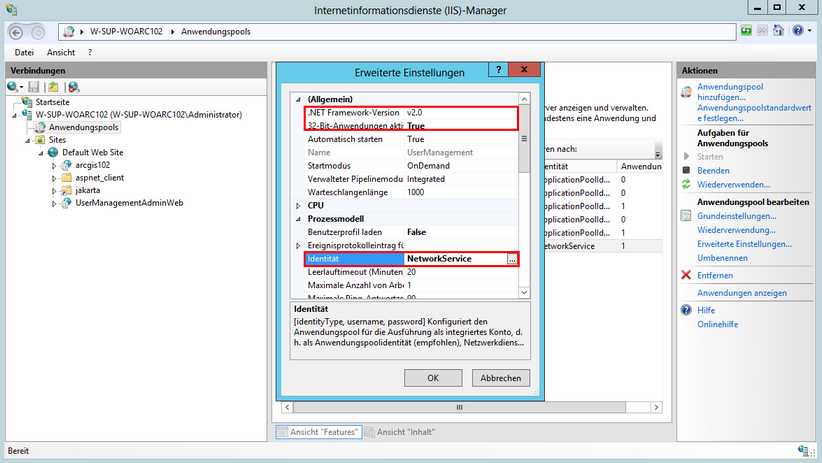Collapse the Default Web Site node
This screenshot has width=822, height=463.
[41, 153]
